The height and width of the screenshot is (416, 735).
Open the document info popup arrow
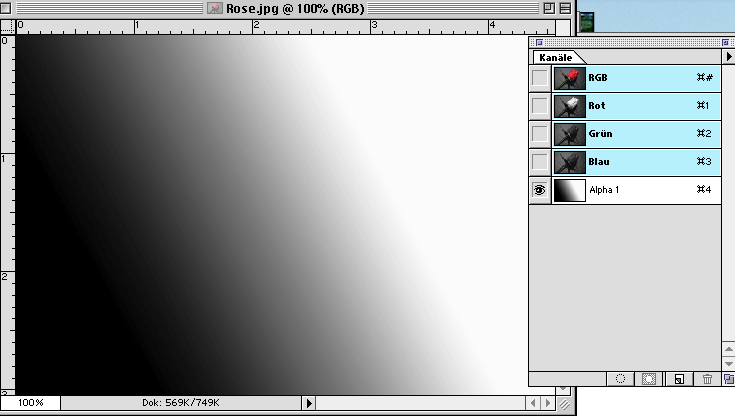(310, 404)
